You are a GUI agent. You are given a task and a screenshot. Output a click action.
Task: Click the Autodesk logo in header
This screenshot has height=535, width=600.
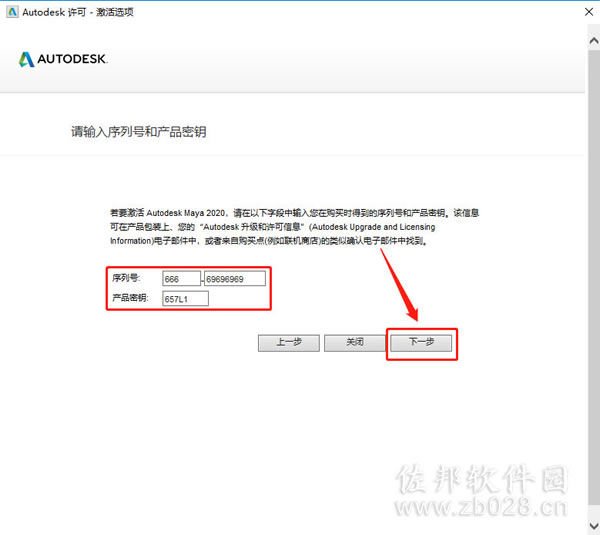click(63, 59)
